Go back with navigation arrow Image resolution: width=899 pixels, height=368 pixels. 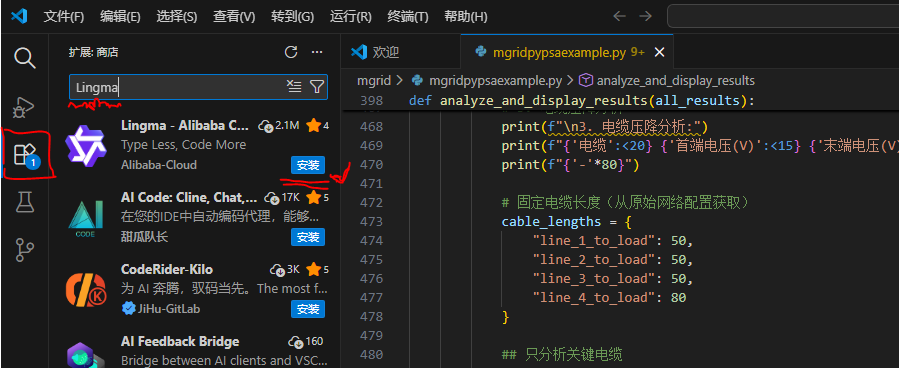619,16
